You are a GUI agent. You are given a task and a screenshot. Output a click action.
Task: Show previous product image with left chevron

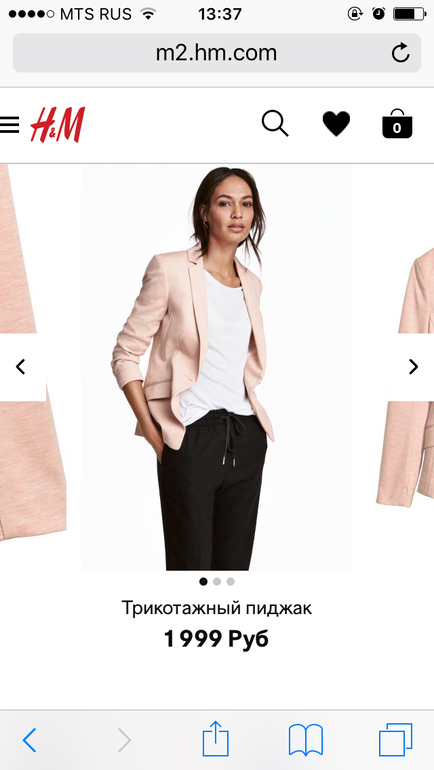pyautogui.click(x=21, y=367)
